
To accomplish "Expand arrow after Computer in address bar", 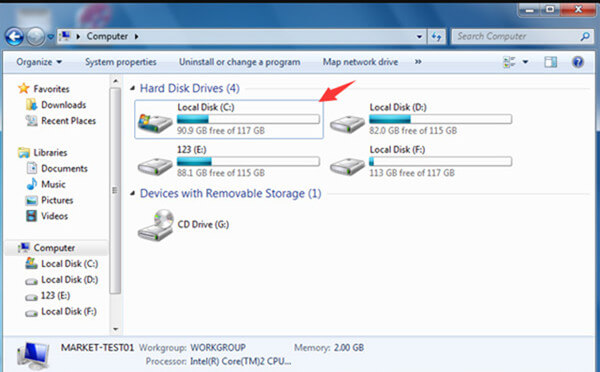I will (x=137, y=37).
